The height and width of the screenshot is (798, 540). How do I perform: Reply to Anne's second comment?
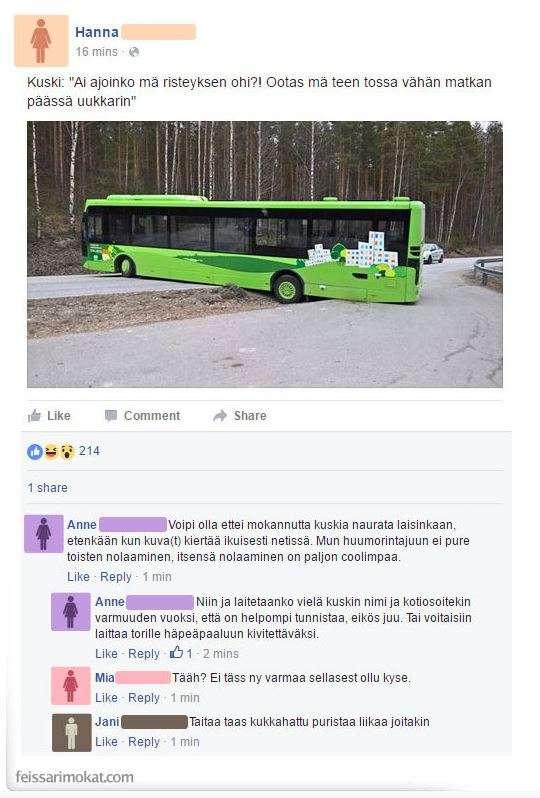pyautogui.click(x=144, y=653)
